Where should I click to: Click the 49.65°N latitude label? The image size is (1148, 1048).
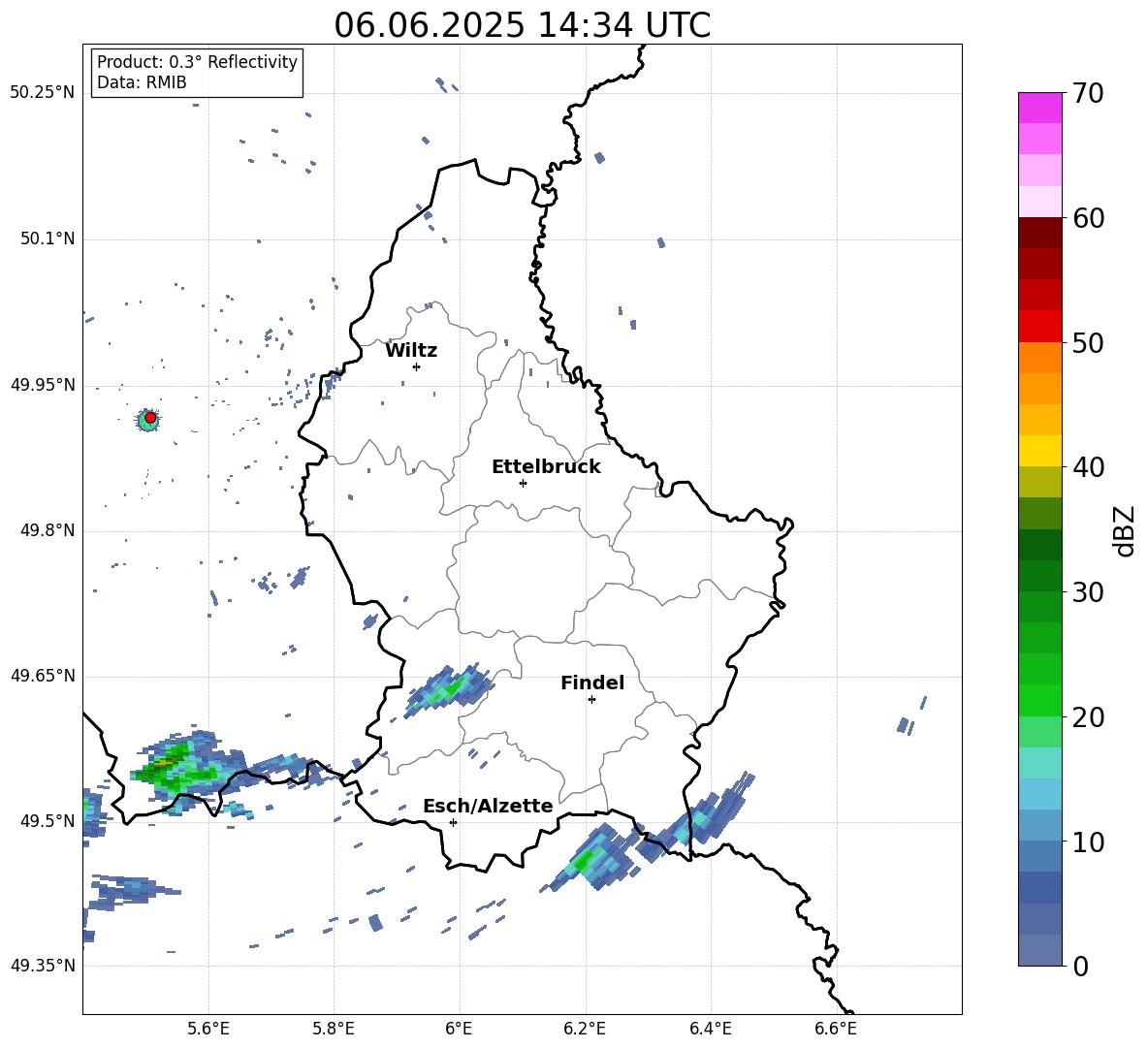[x=43, y=676]
